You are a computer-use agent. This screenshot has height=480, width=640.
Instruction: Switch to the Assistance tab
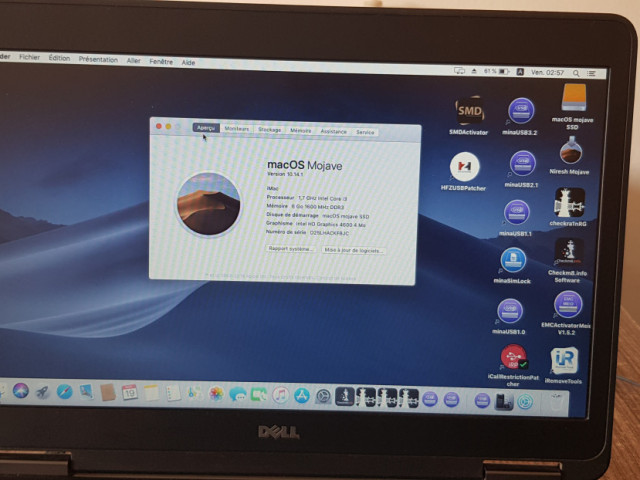pos(333,131)
